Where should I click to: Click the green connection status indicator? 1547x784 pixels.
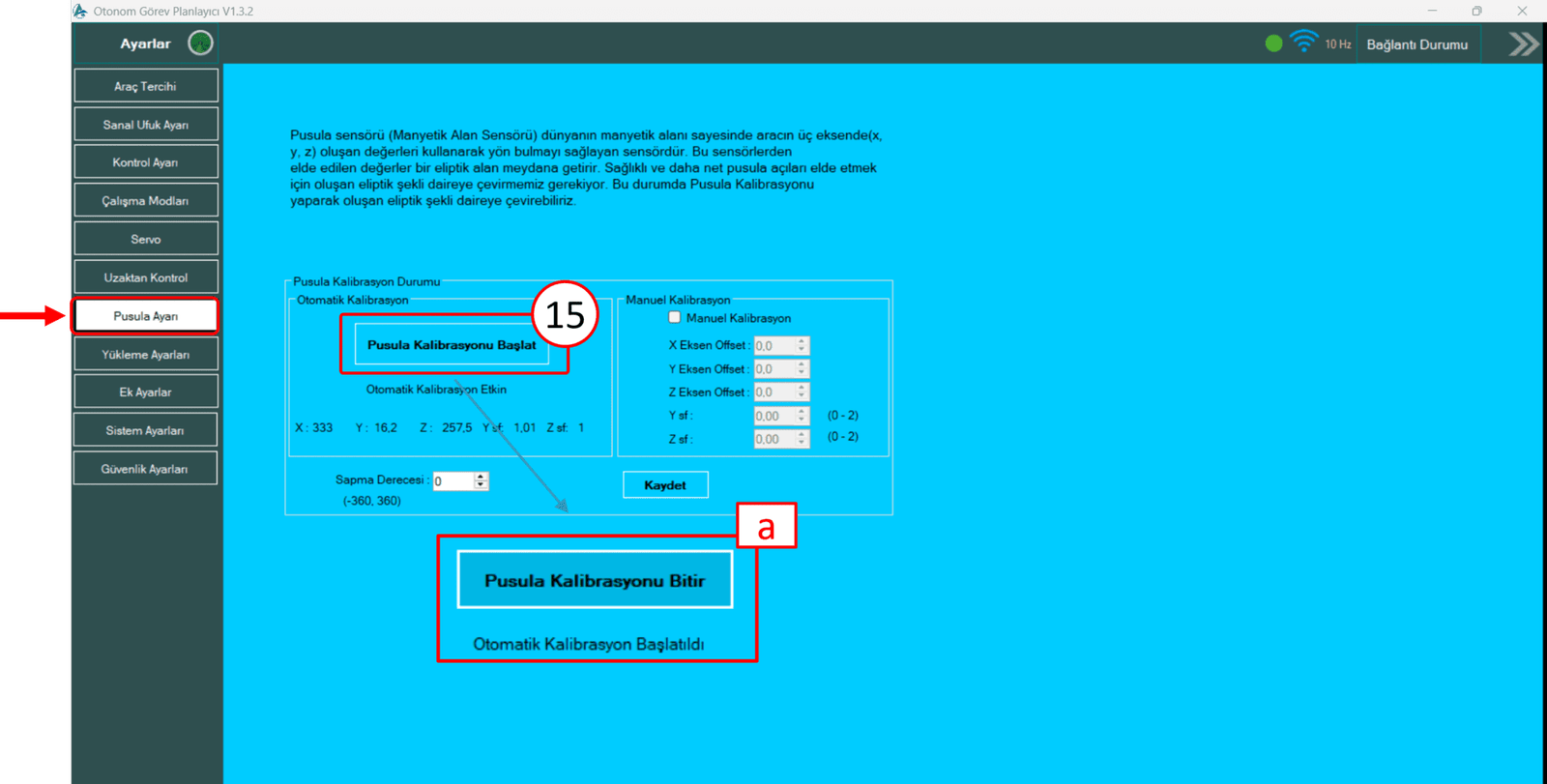(x=1273, y=44)
